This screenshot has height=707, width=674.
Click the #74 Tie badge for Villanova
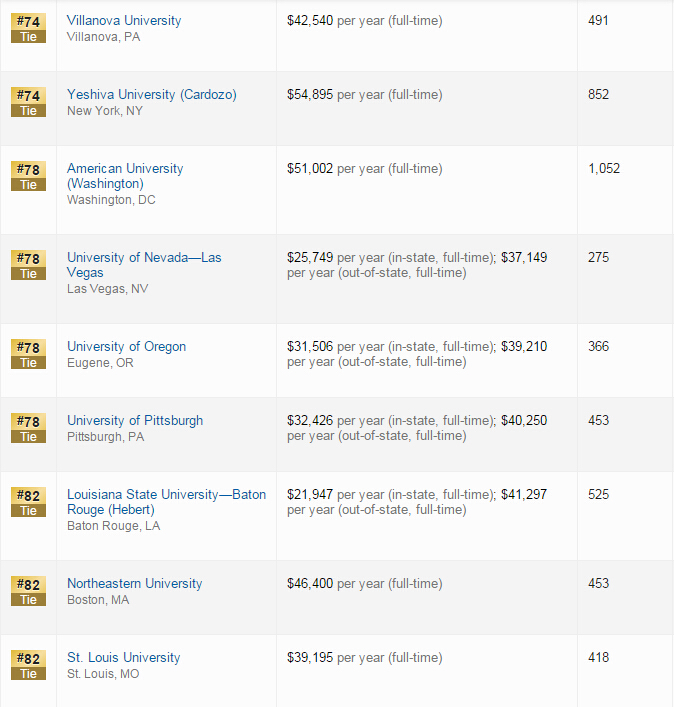[28, 28]
